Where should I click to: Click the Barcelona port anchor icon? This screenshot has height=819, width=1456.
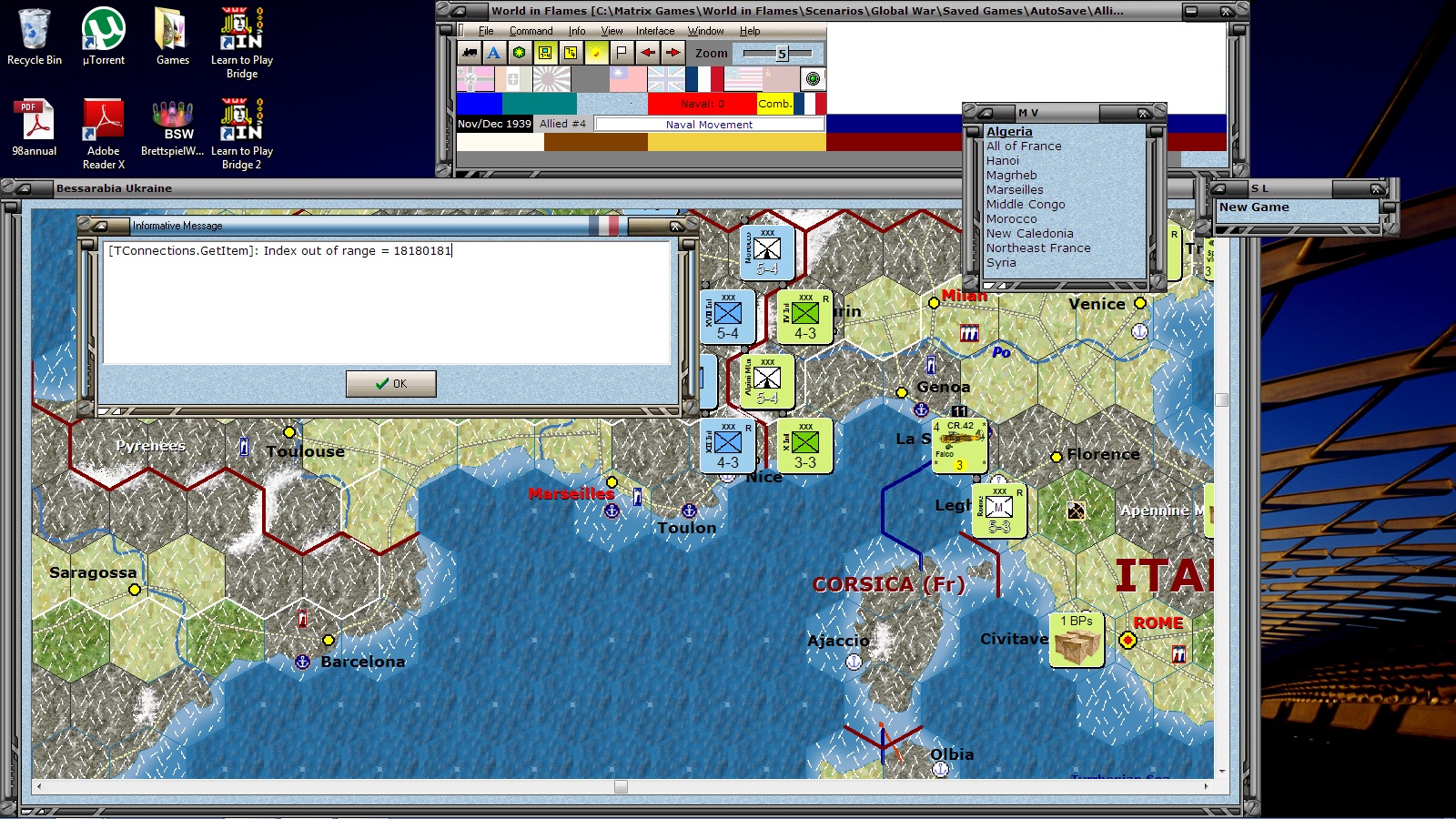tap(303, 662)
